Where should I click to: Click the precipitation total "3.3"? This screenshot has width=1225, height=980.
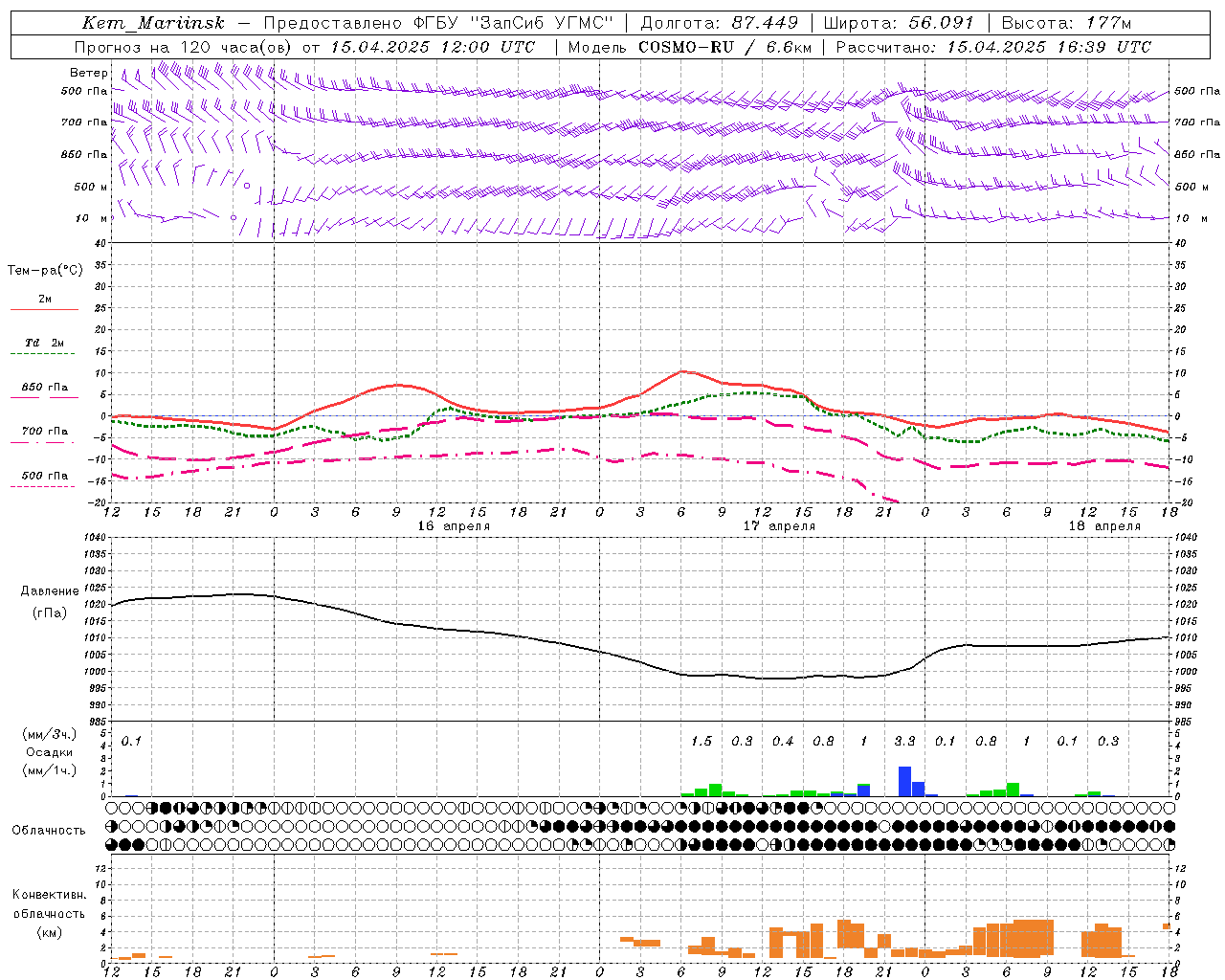click(904, 742)
